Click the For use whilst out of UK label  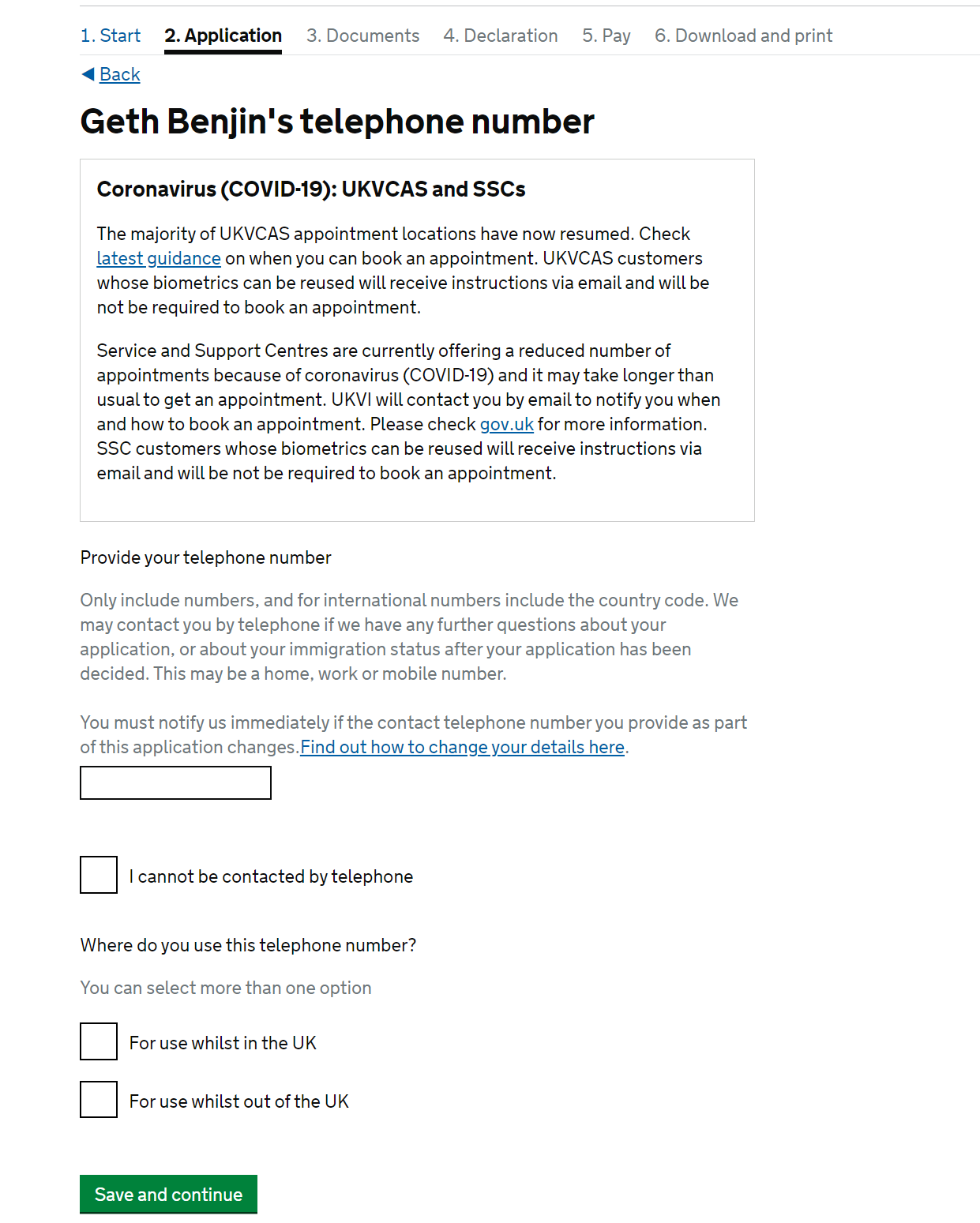239,1101
